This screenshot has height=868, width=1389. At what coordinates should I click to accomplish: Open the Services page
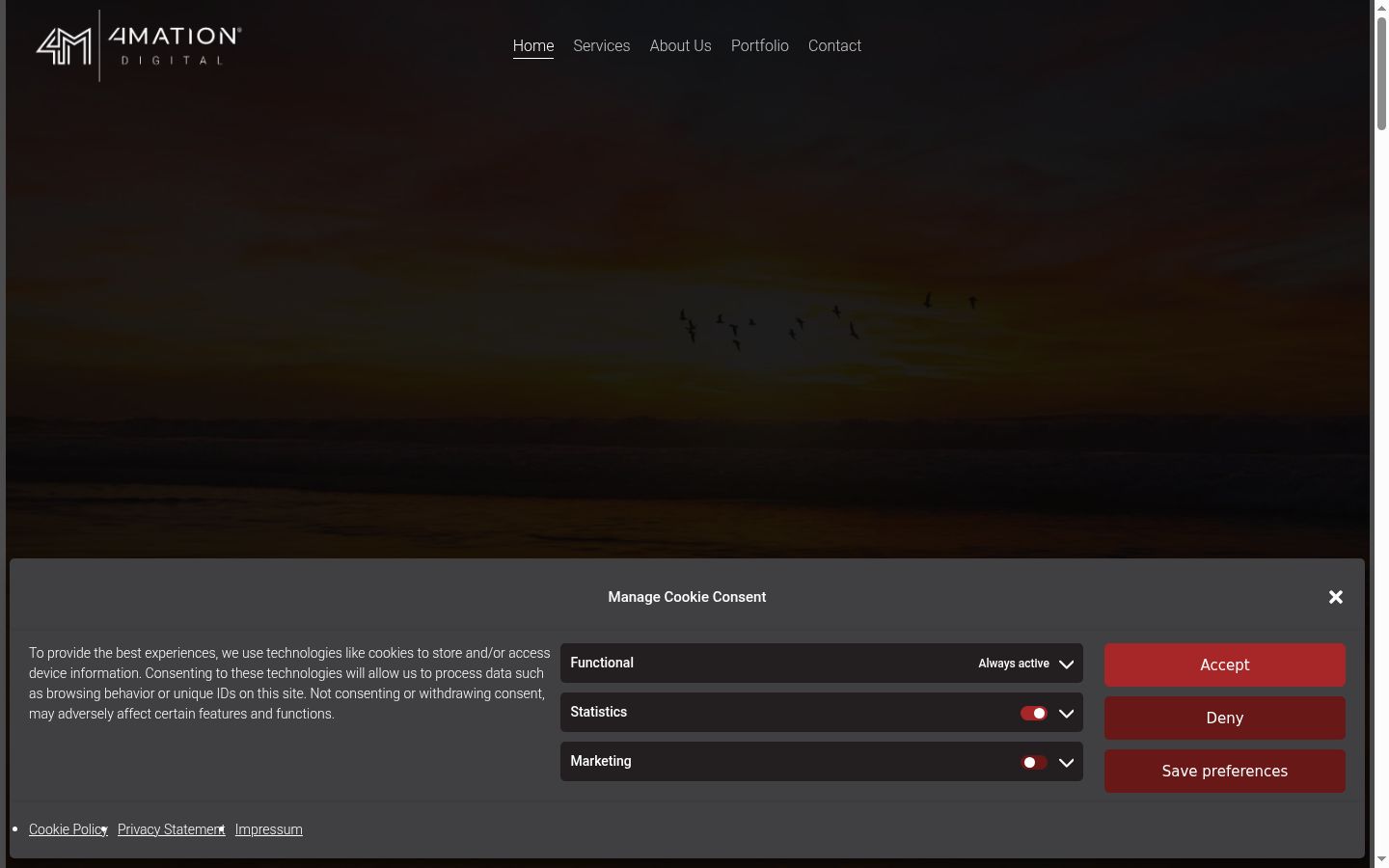(602, 45)
